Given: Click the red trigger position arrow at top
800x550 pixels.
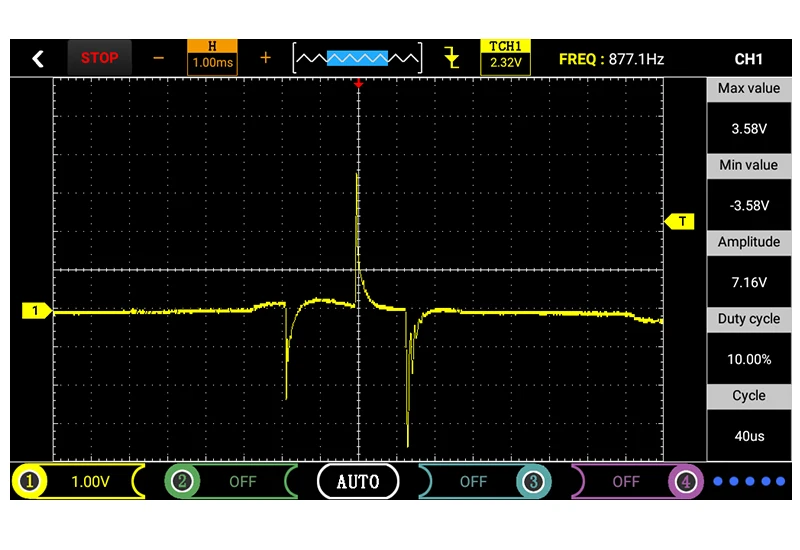Looking at the screenshot, I should (359, 83).
